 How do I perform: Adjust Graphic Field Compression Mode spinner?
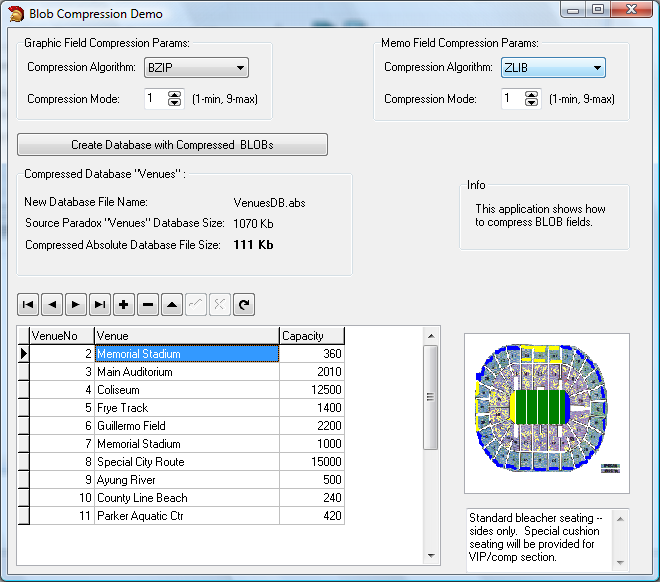tap(175, 99)
